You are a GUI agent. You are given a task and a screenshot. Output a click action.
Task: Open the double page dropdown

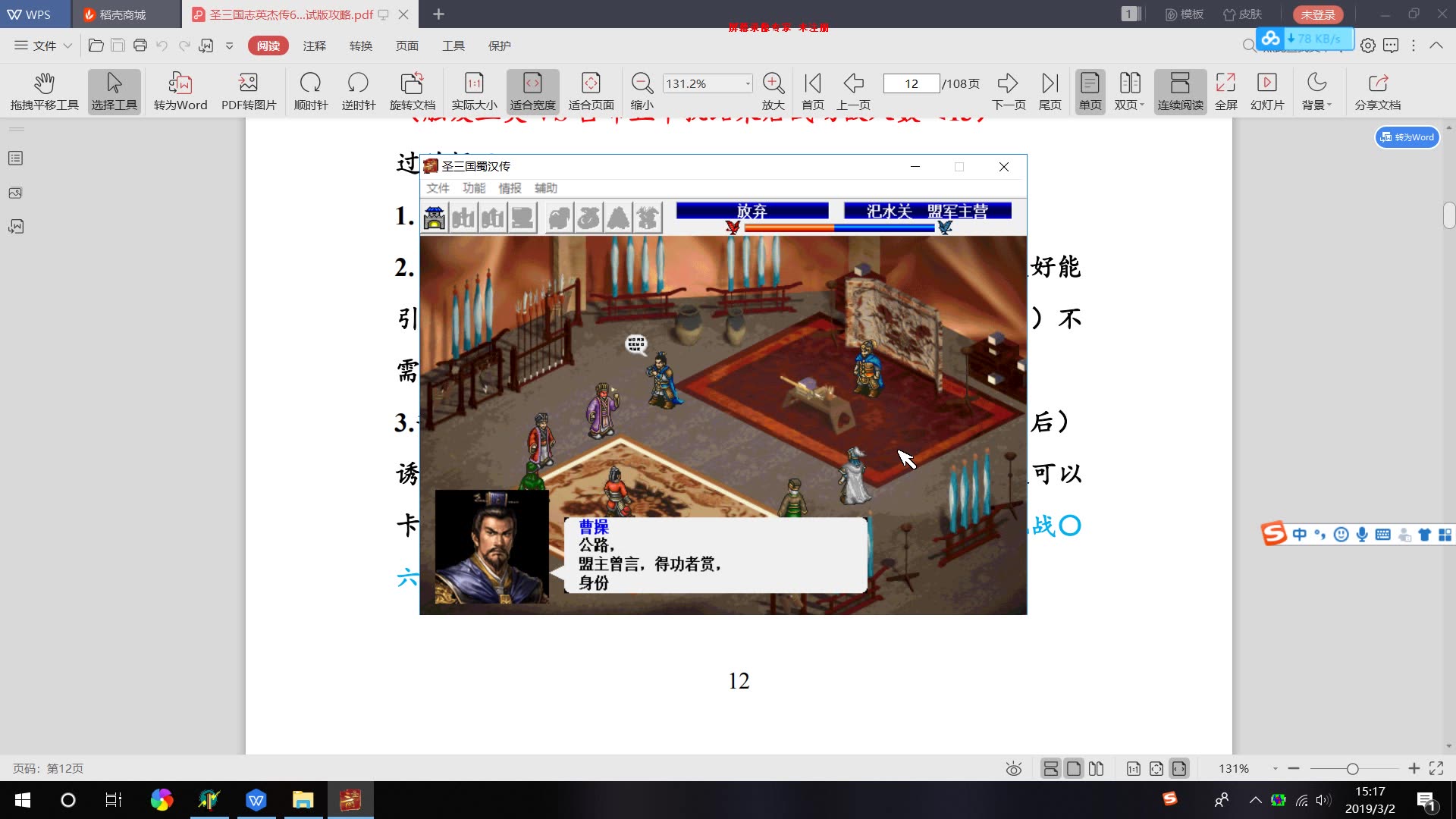(1129, 92)
